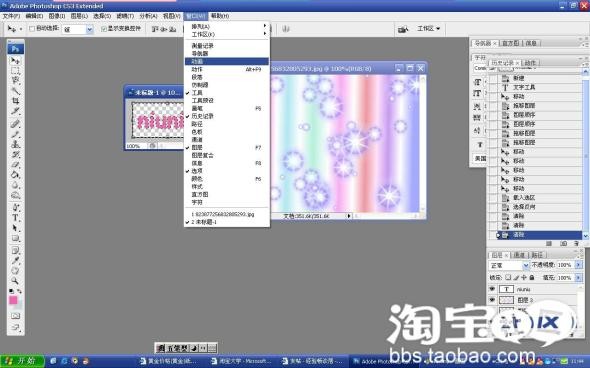
Task: Open the layer blend mode 正常 dropdown
Action: (x=509, y=265)
